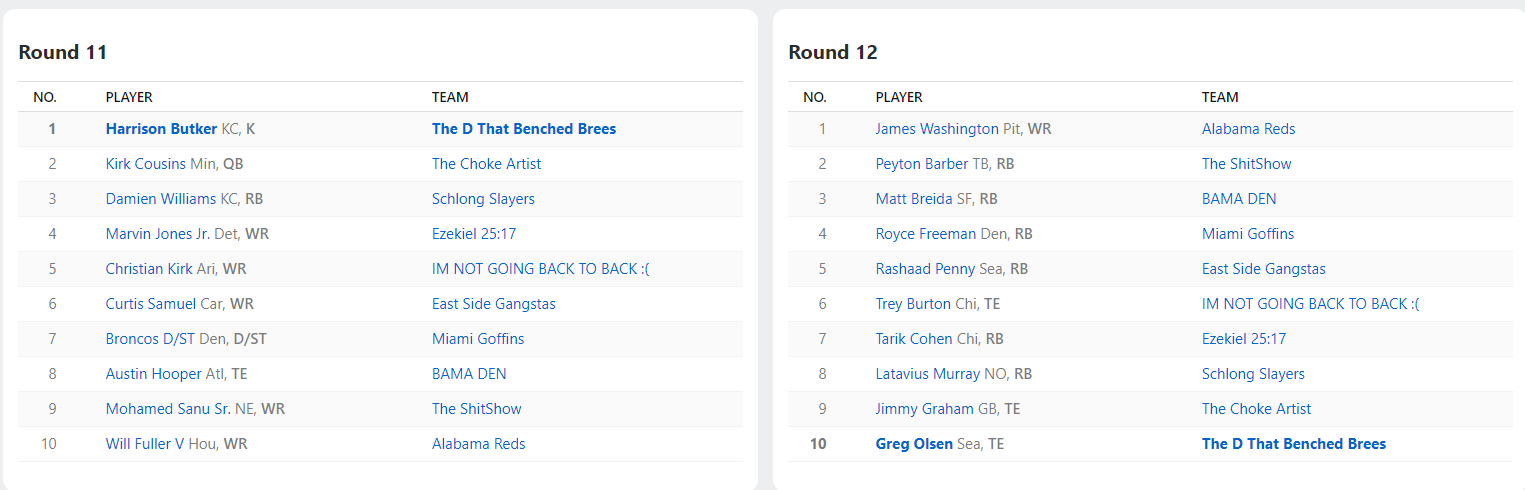Click Schlong Slayers team in Round 11
The width and height of the screenshot is (1525, 490).
coord(483,199)
